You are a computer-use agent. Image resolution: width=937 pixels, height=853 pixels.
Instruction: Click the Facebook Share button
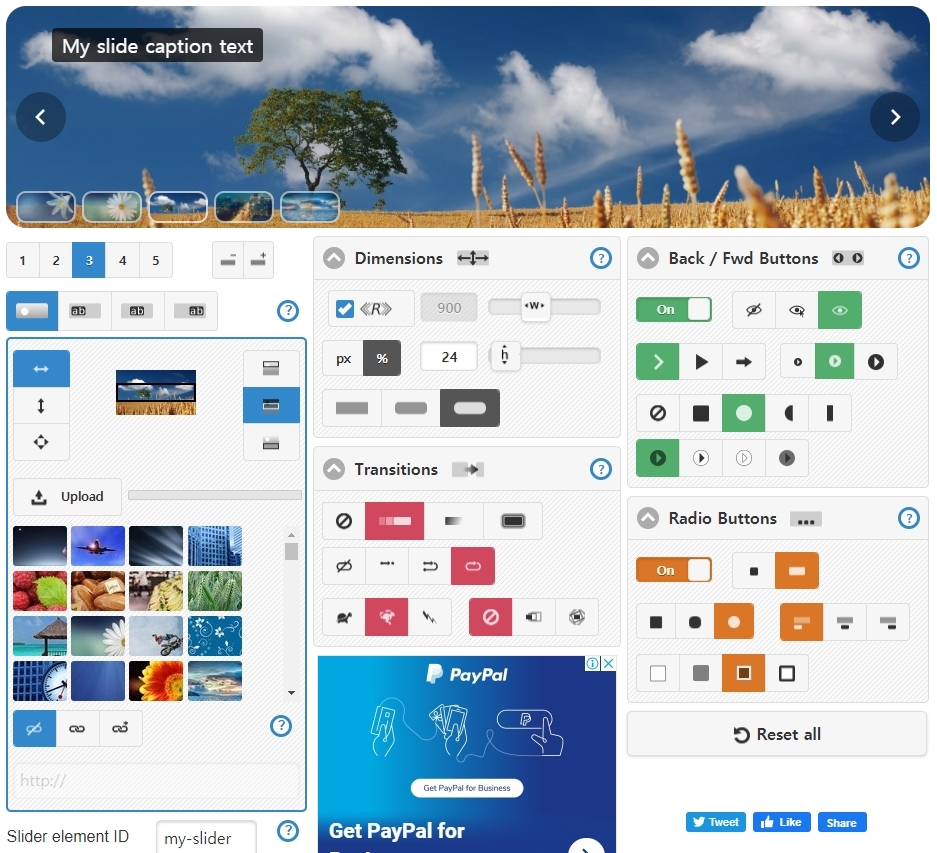pos(841,823)
